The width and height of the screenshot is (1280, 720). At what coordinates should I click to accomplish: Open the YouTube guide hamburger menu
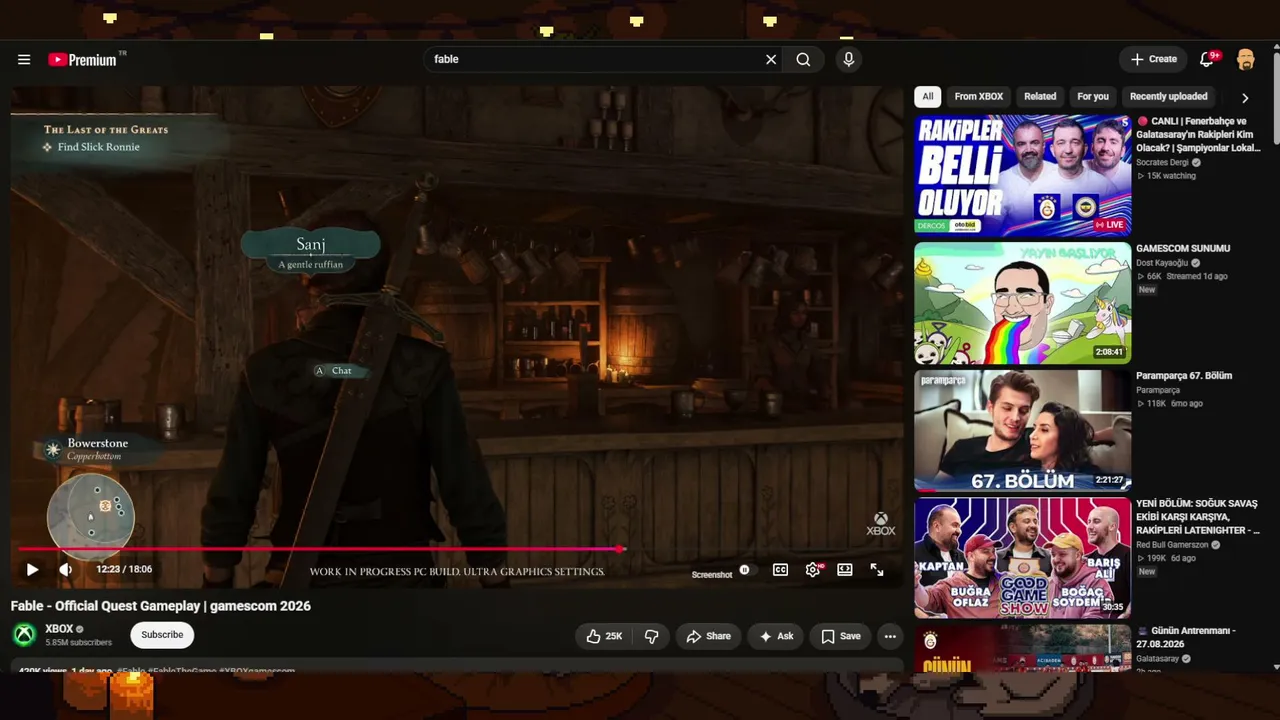pyautogui.click(x=24, y=60)
